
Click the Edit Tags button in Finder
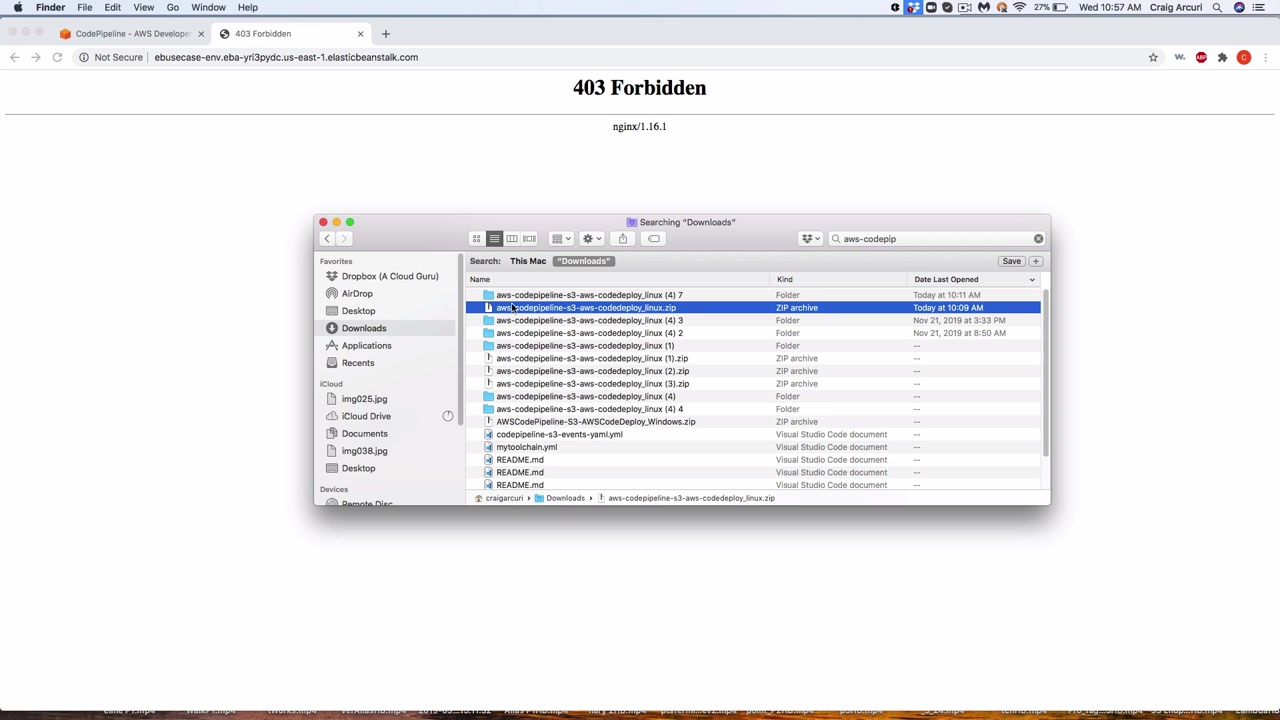point(653,239)
